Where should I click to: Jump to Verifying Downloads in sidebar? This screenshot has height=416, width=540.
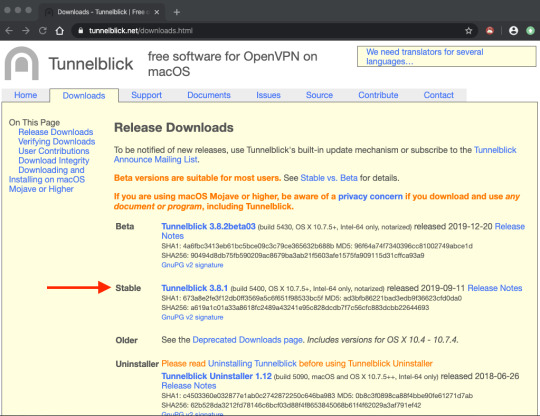pyautogui.click(x=56, y=142)
